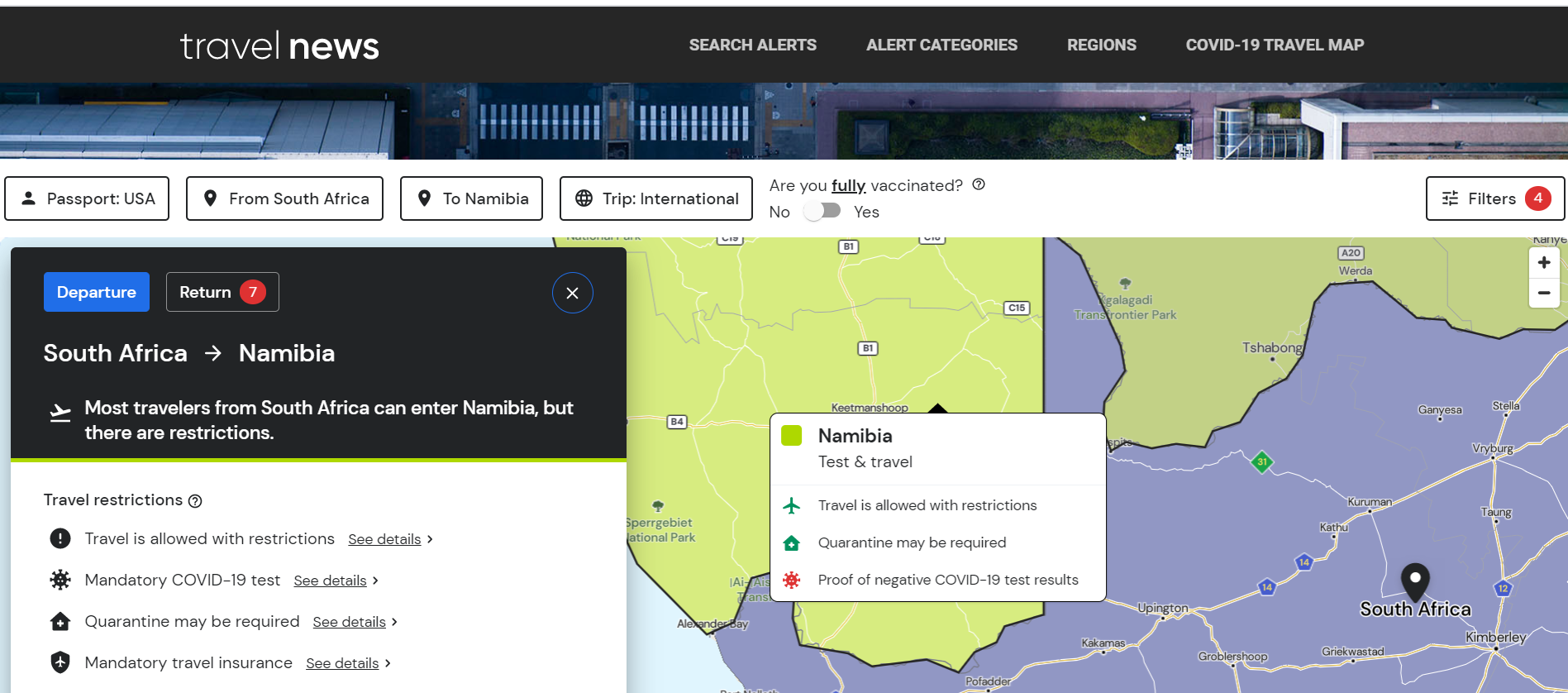Click the South Africa map pin marker
Screen dimensions: 1568x693
click(x=1415, y=581)
